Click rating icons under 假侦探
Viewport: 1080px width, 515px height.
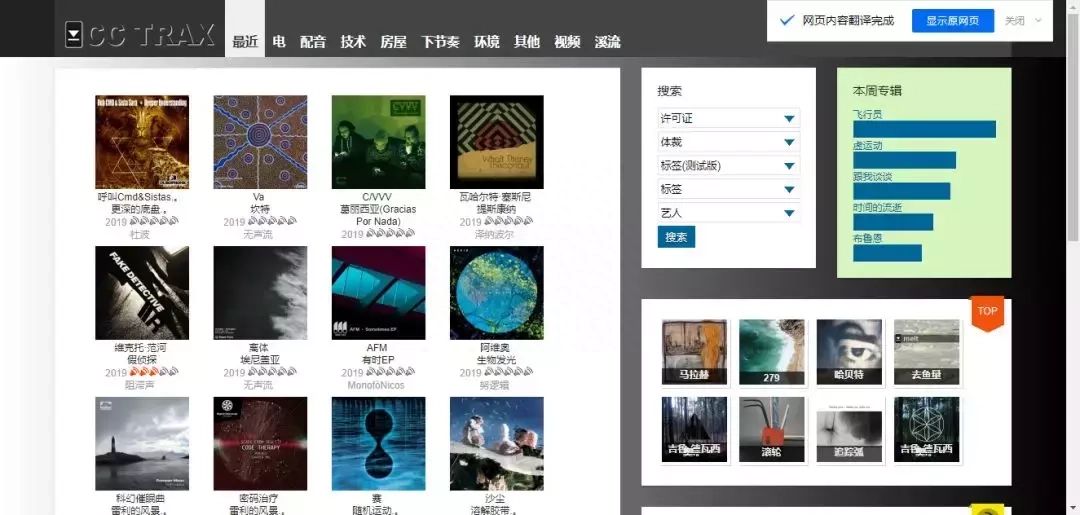coord(154,372)
